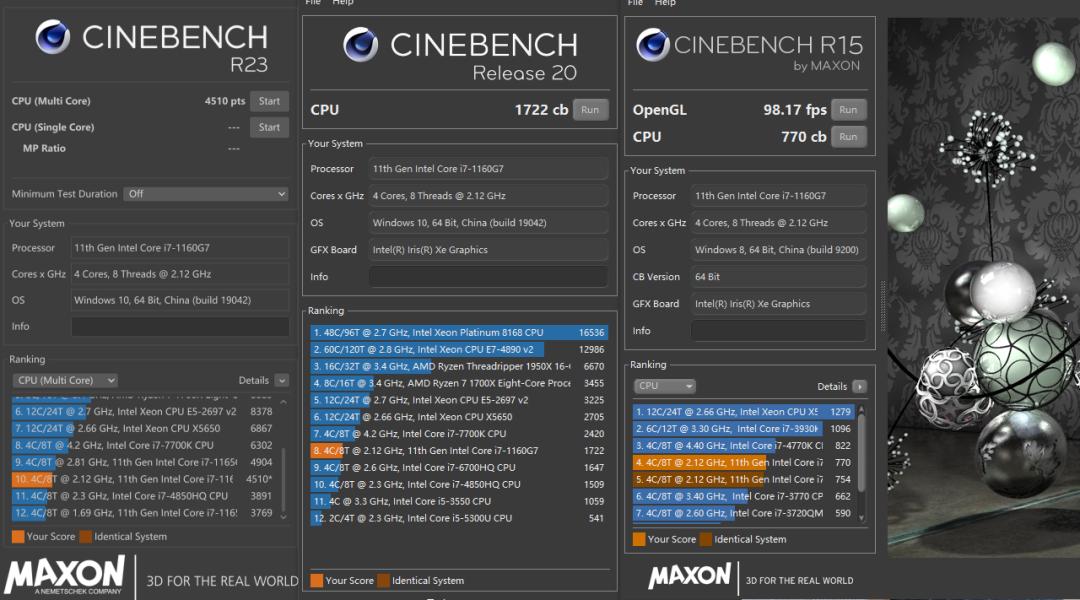Select R20 ranking row Core i7-6700HQ
The height and width of the screenshot is (600, 1080).
(x=459, y=467)
